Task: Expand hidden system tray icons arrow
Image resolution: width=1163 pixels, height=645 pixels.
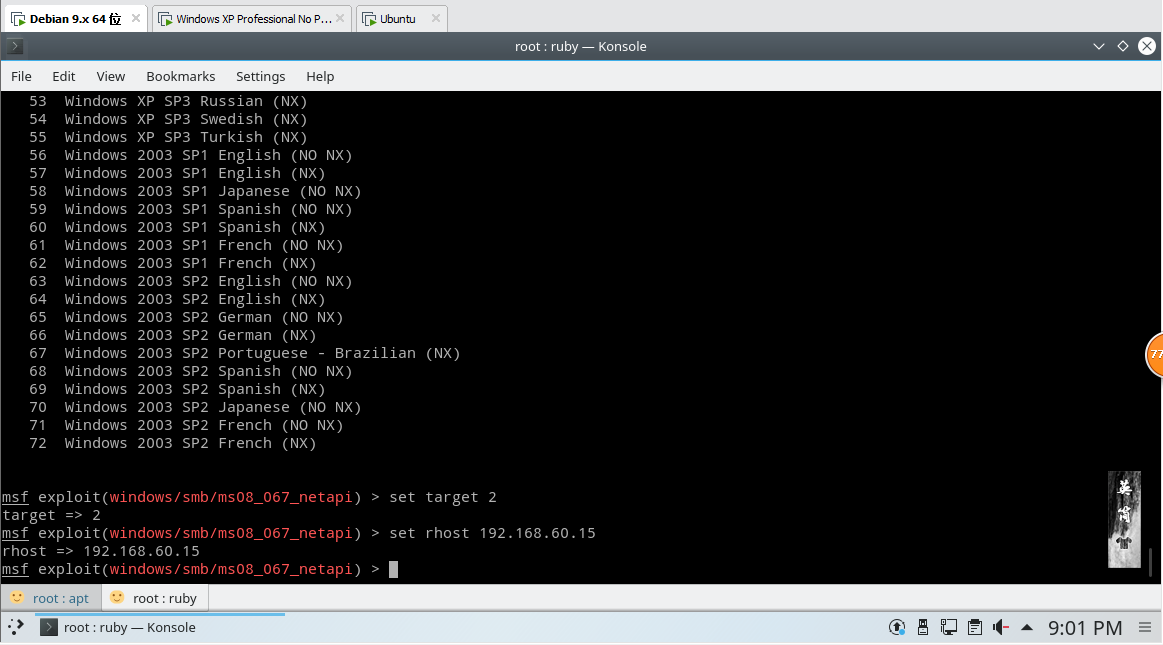Action: [x=1027, y=627]
